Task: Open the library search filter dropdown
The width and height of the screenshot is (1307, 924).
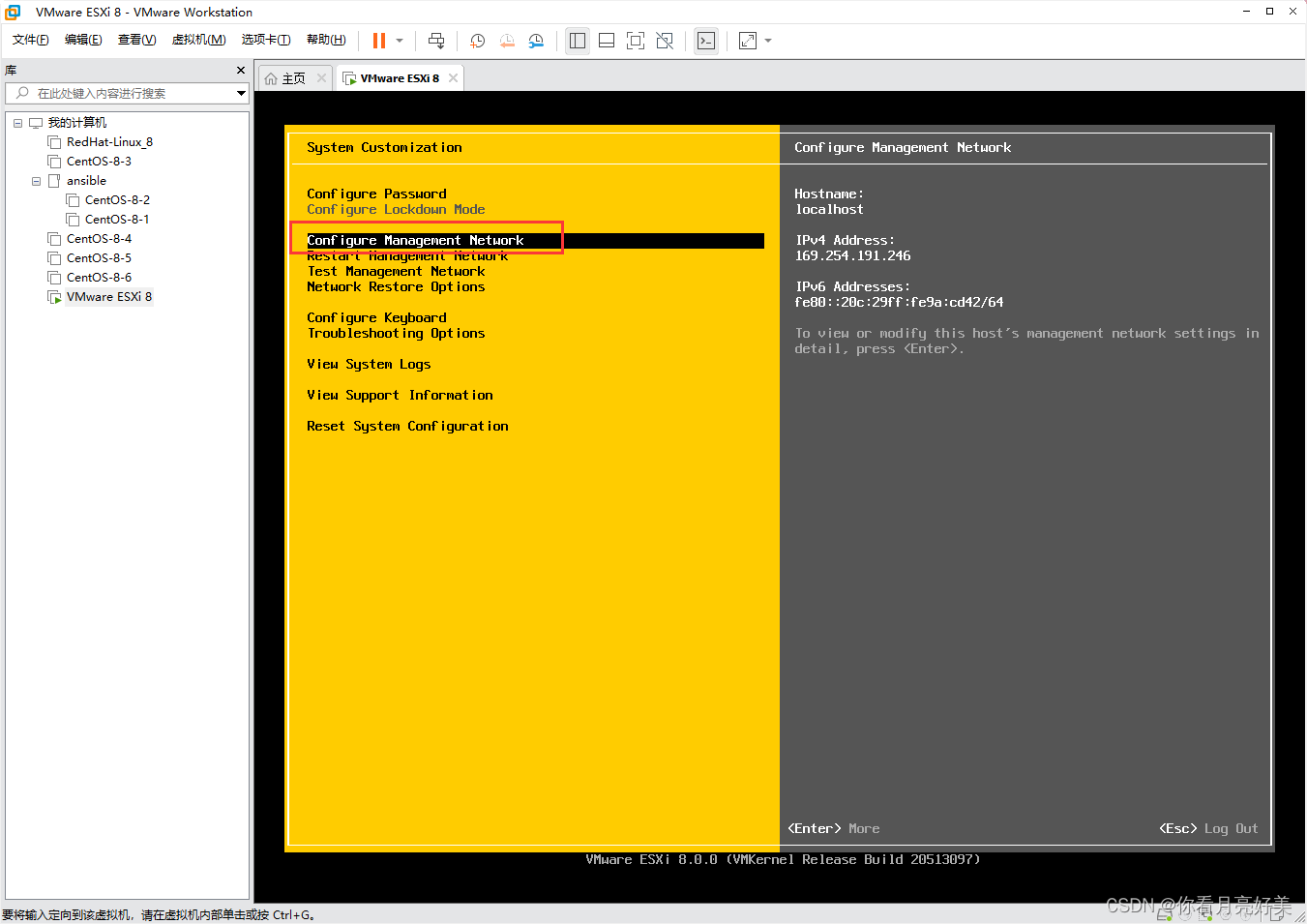Action: 241,93
